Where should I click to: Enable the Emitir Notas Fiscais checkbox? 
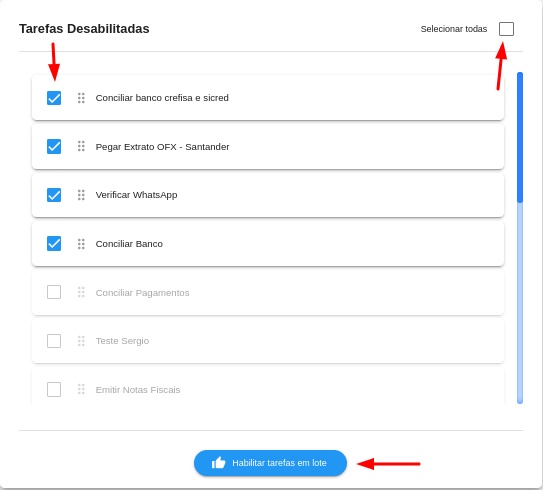coord(54,389)
